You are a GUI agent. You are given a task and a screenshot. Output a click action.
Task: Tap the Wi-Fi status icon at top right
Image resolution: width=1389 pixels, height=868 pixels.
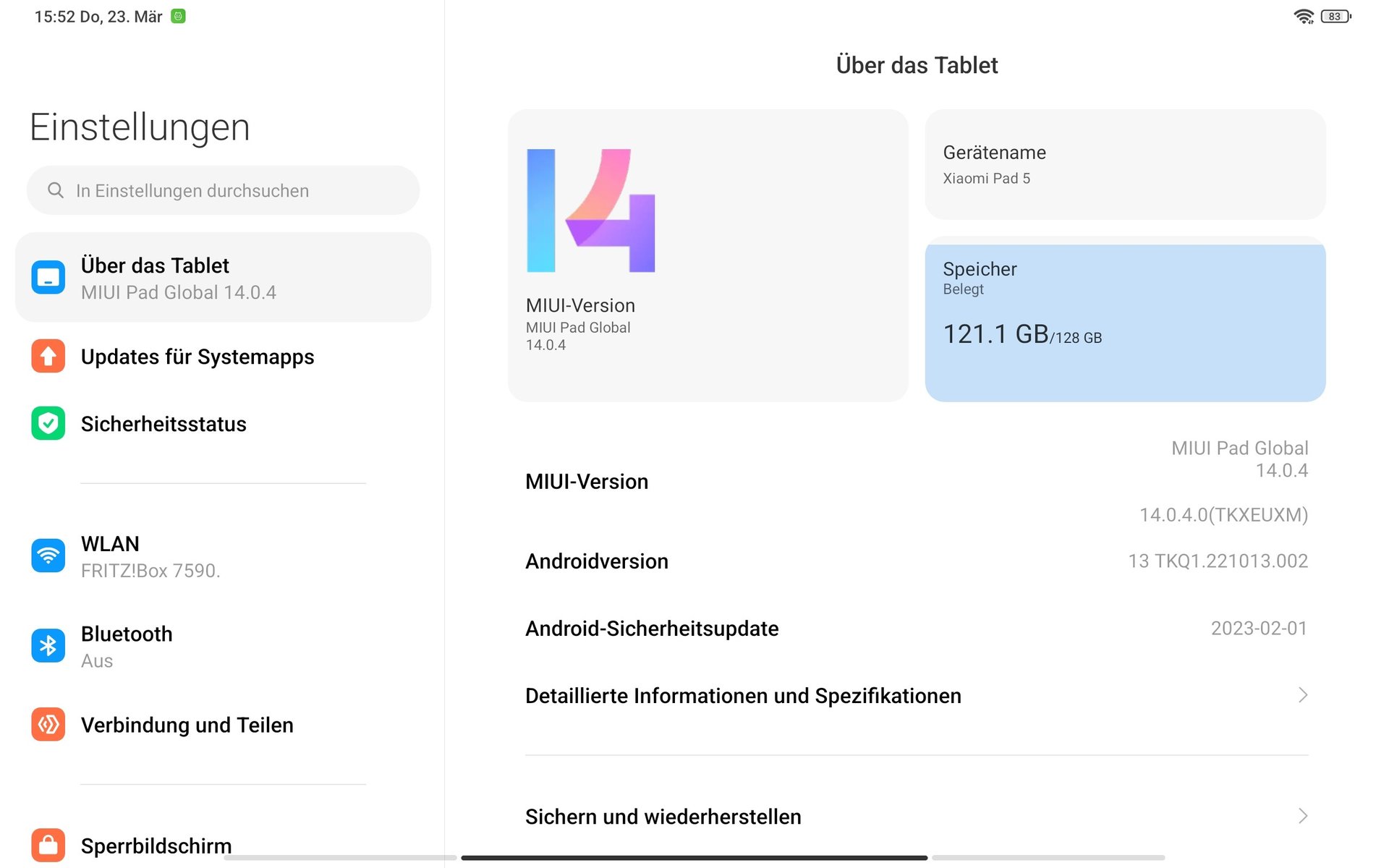click(x=1304, y=17)
